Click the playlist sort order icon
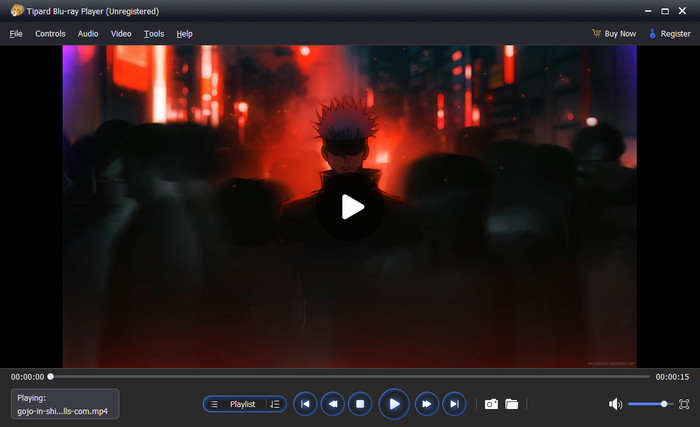The image size is (700, 427). point(275,404)
